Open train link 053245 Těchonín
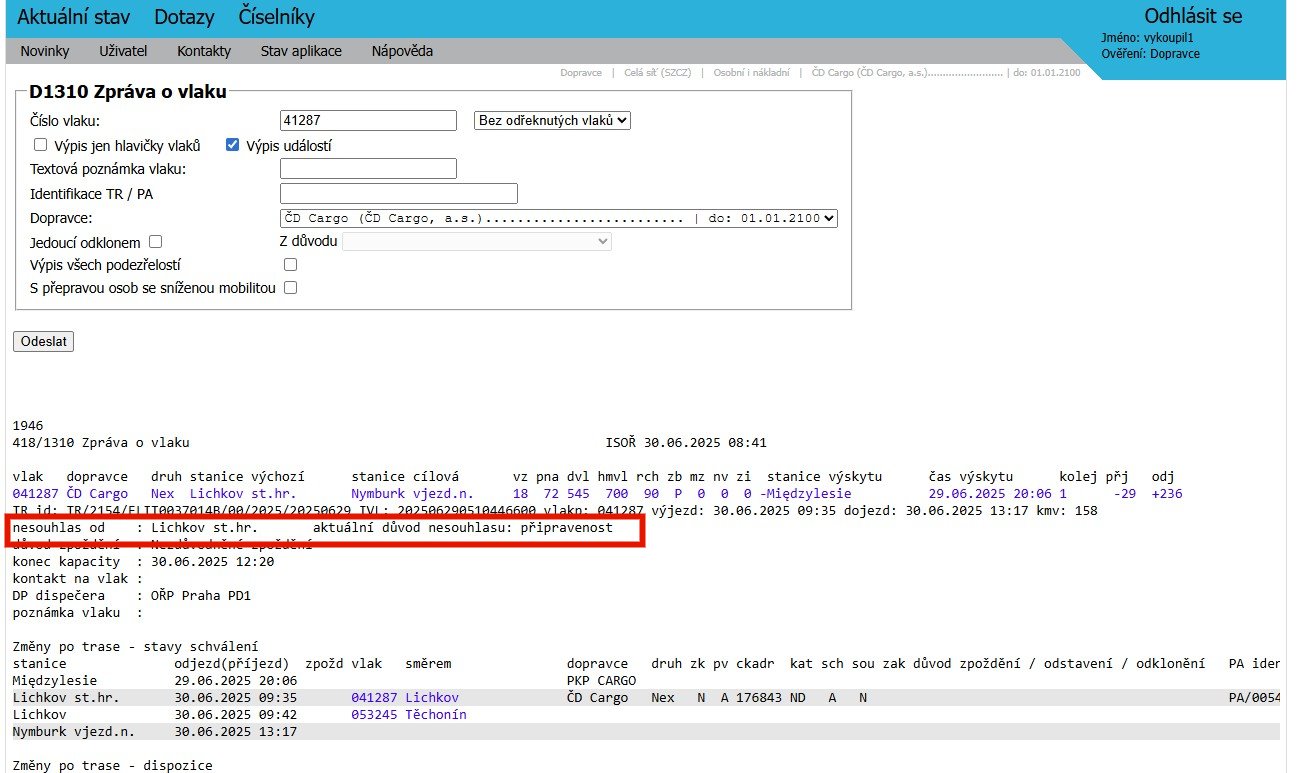 (x=408, y=715)
